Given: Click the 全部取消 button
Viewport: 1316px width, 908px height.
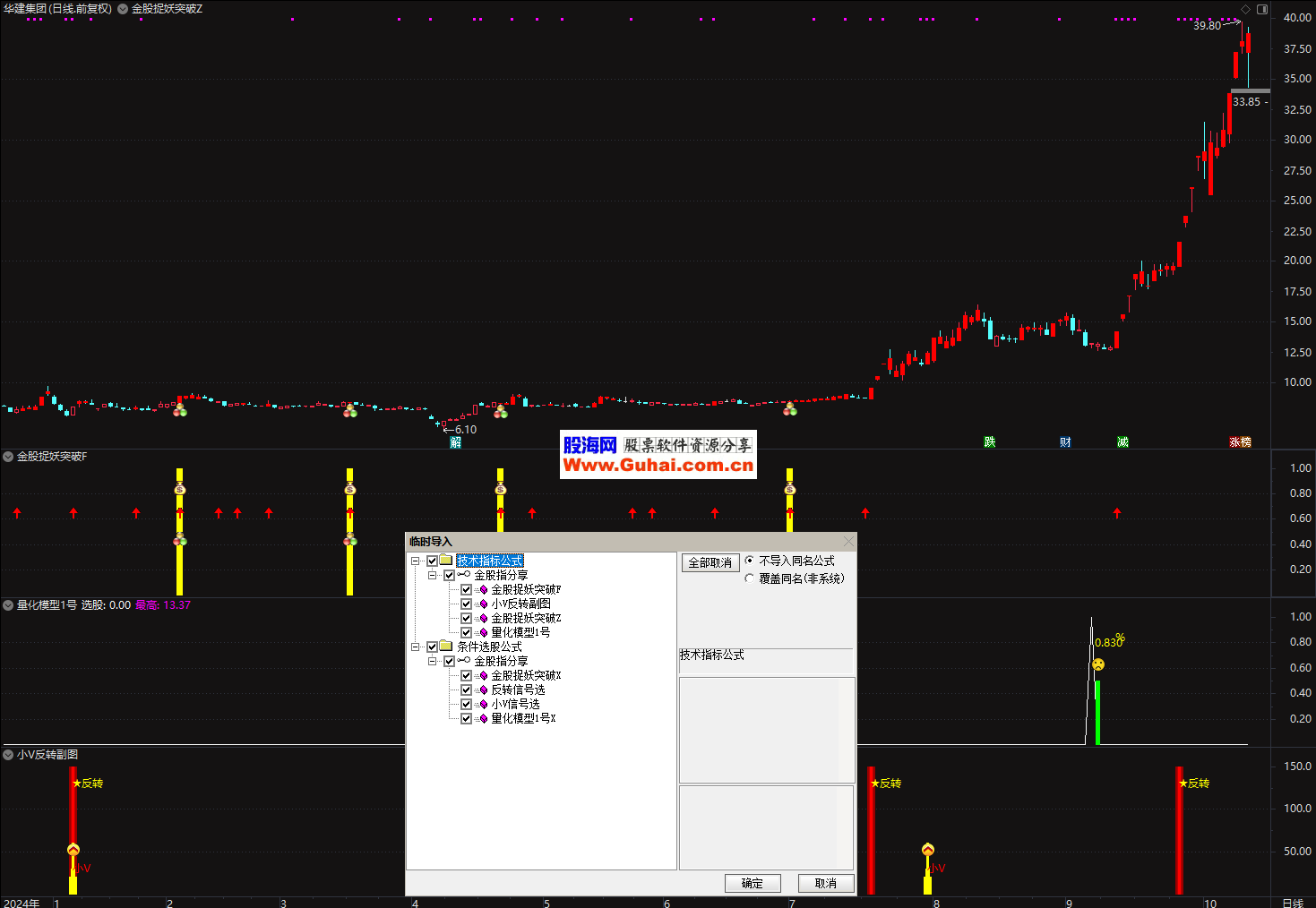Looking at the screenshot, I should point(710,562).
